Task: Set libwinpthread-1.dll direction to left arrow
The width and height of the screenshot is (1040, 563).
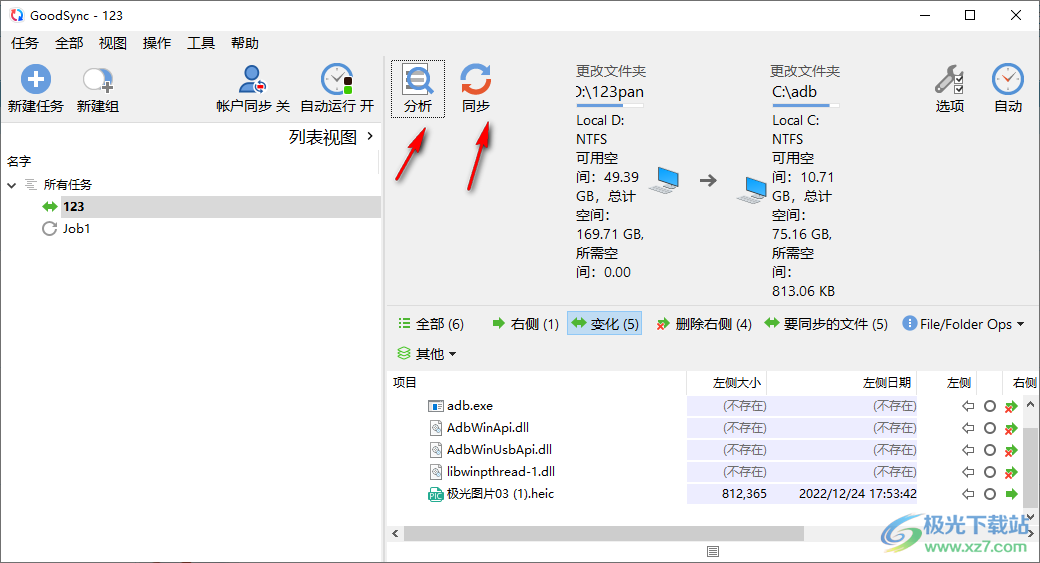Action: click(968, 472)
